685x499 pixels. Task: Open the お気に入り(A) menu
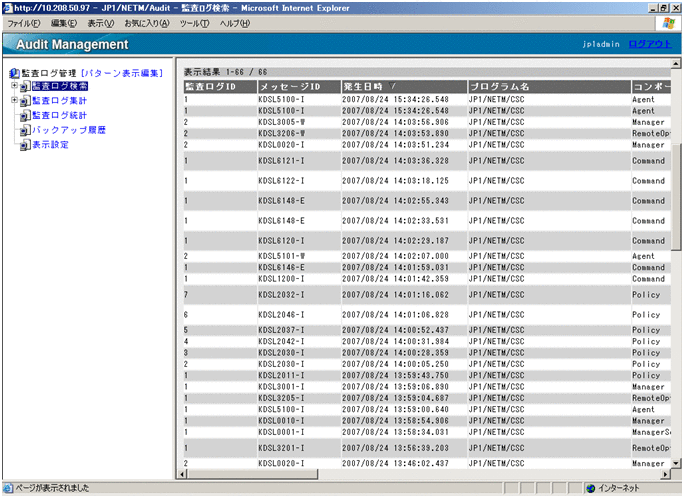click(x=148, y=22)
